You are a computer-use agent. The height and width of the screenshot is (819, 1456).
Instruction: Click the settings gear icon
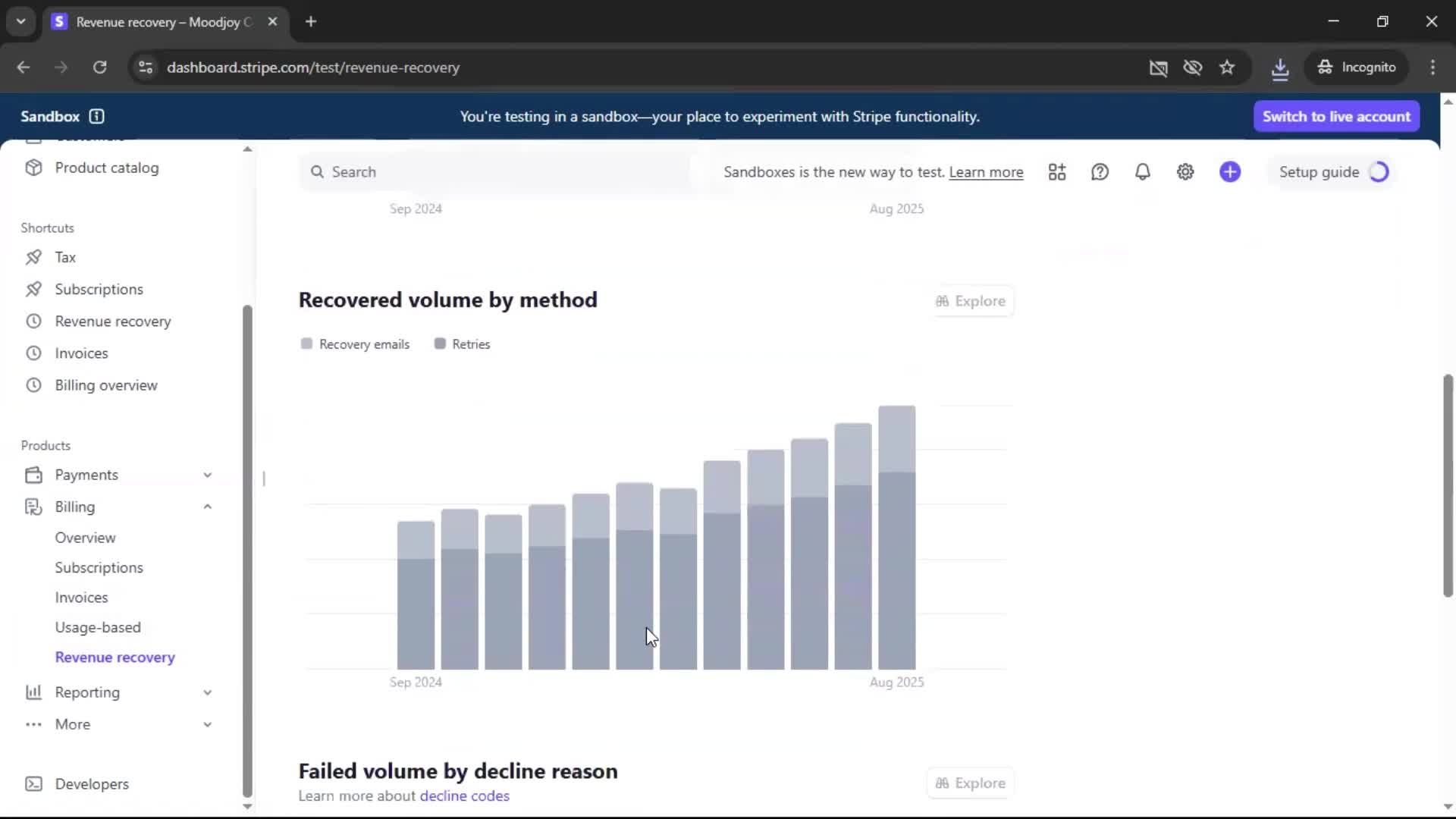[1185, 172]
